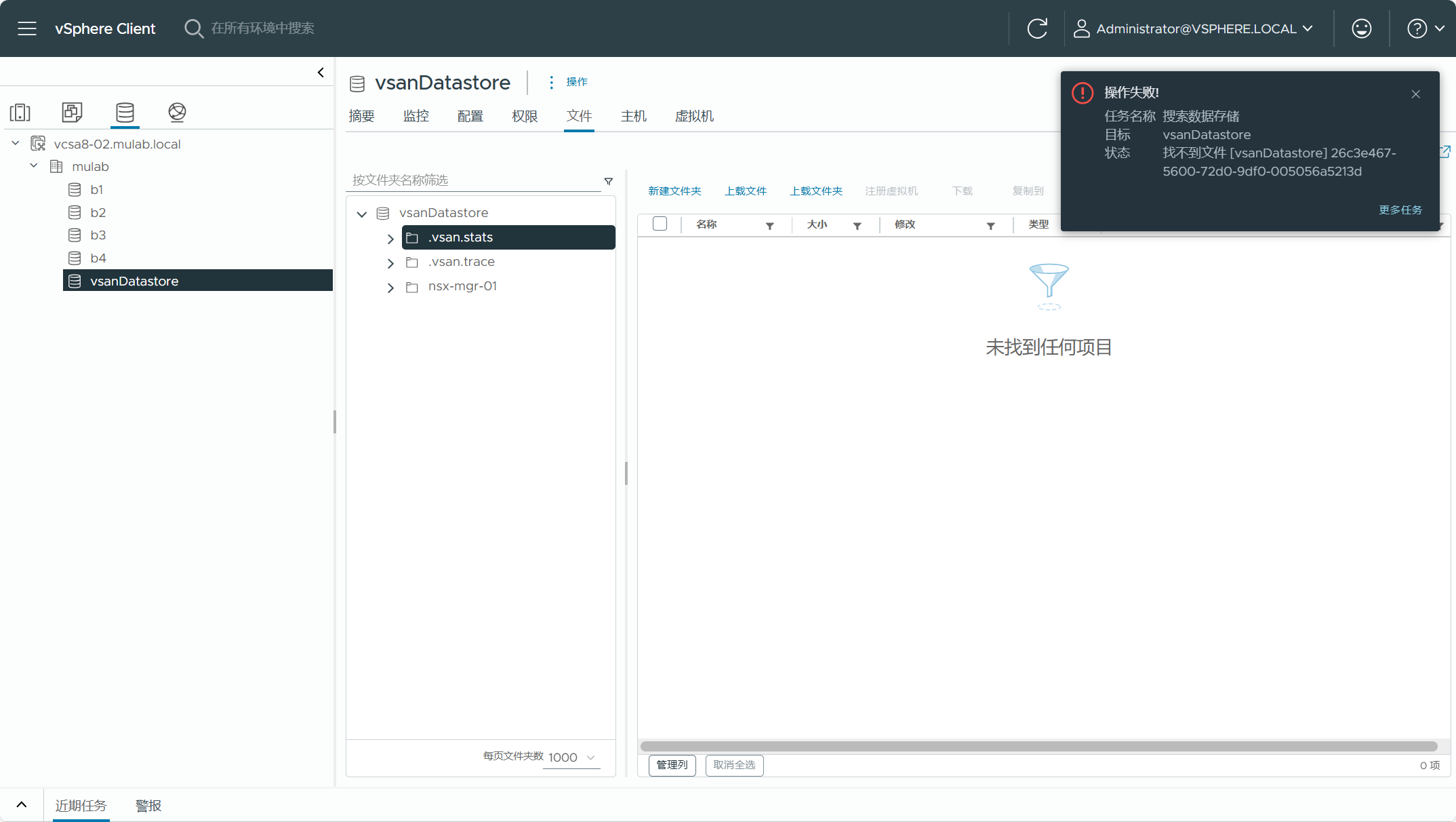
Task: Tick the select-all files checkbox
Action: 660,224
